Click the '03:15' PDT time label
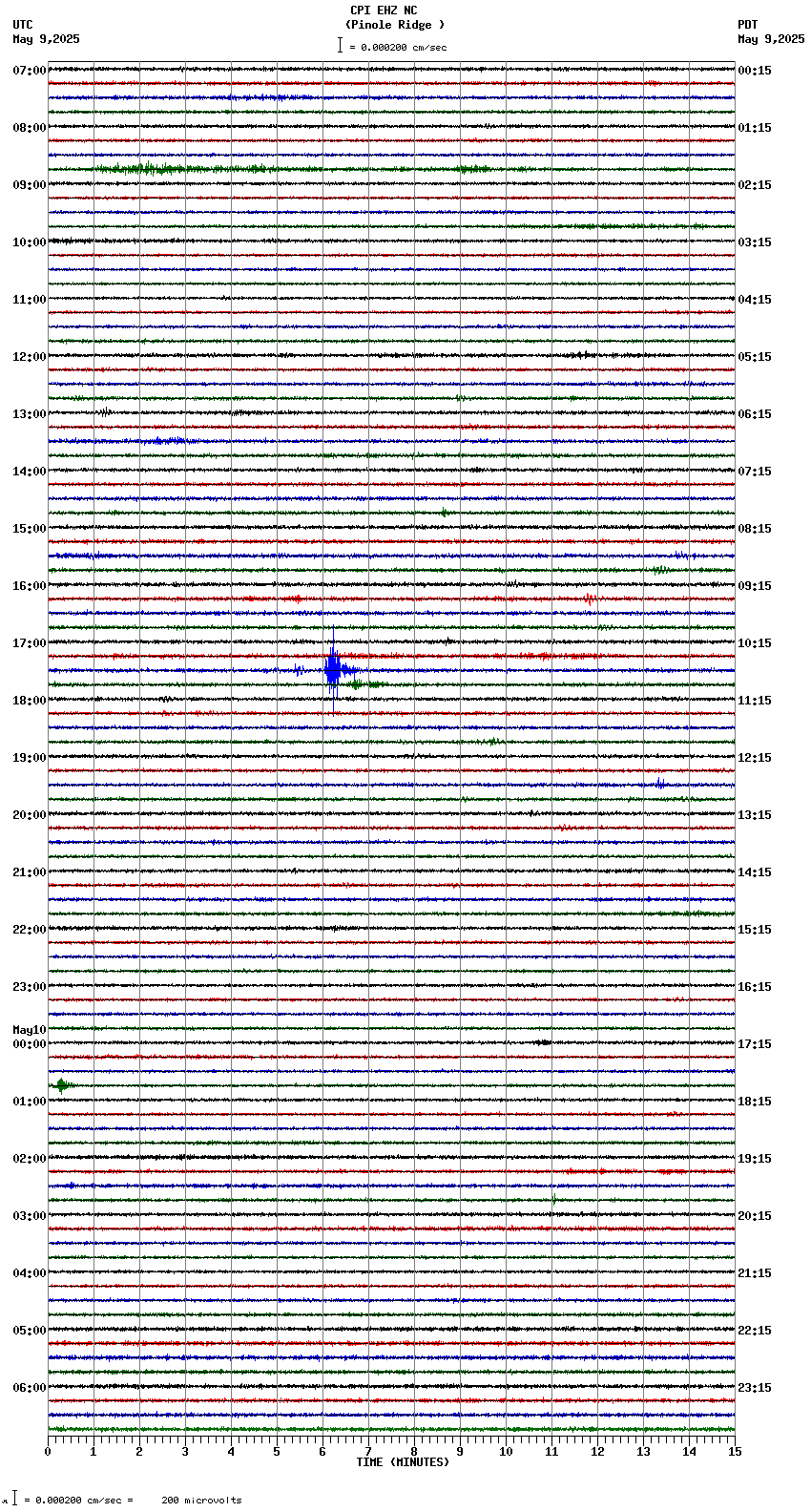 [755, 242]
